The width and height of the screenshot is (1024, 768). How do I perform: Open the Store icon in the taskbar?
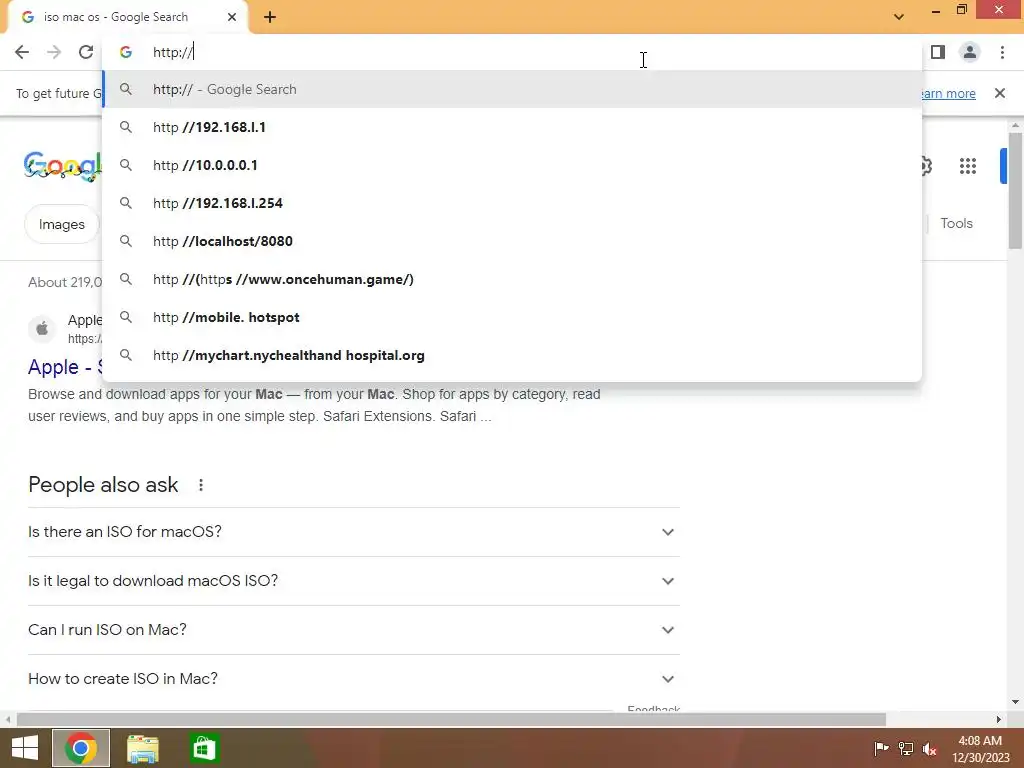(x=204, y=748)
